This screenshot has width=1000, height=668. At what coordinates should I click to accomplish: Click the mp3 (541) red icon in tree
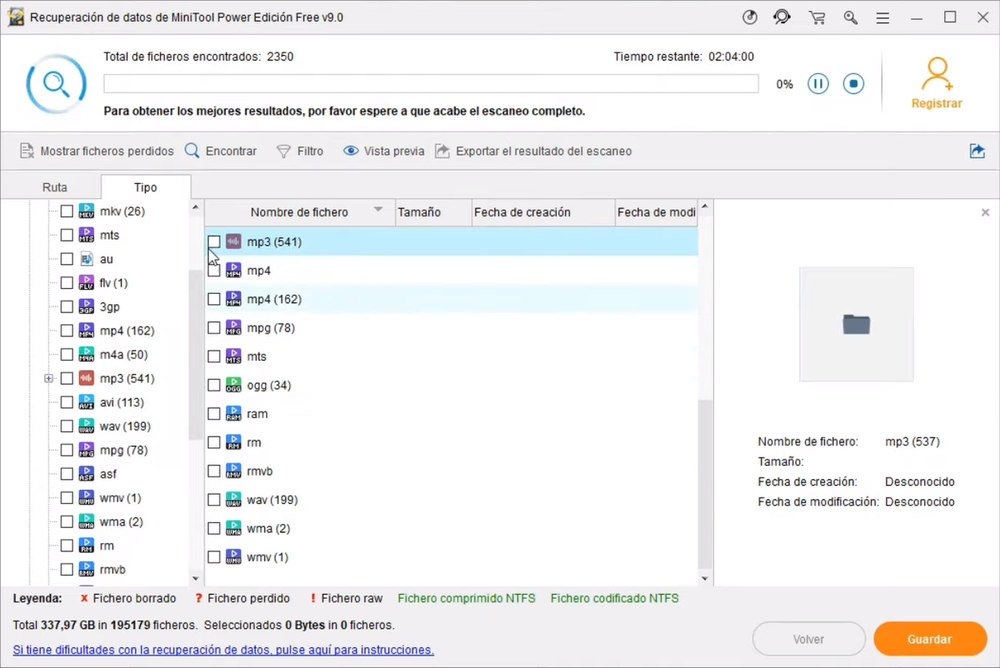click(x=86, y=378)
